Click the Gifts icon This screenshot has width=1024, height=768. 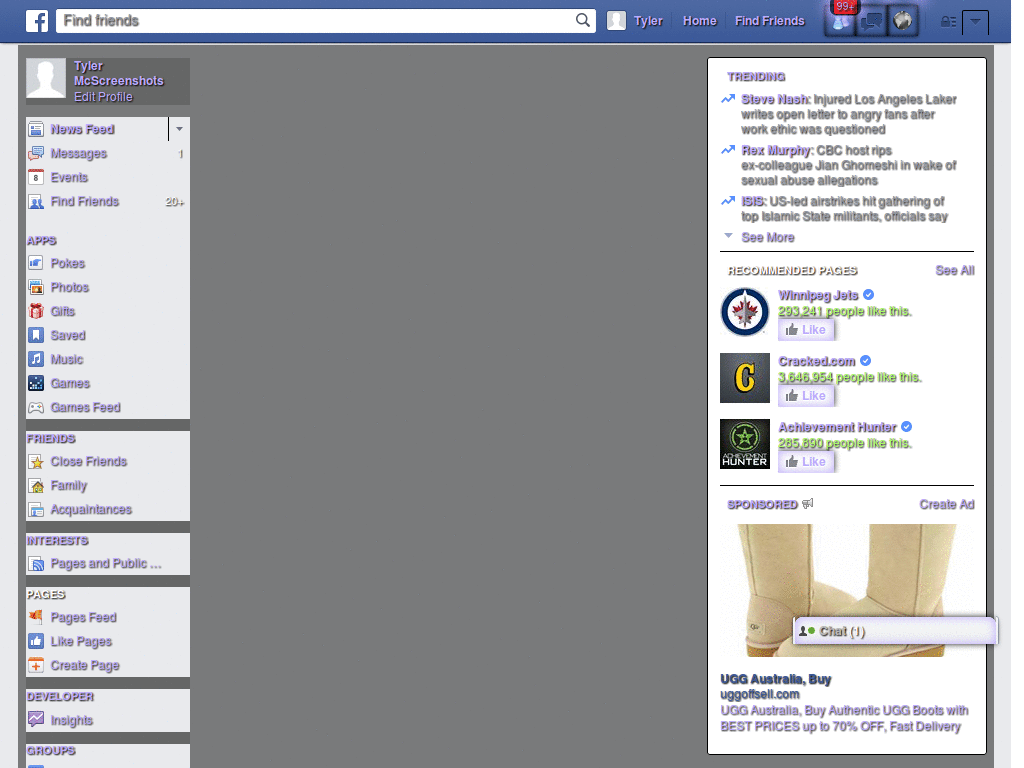(x=36, y=311)
